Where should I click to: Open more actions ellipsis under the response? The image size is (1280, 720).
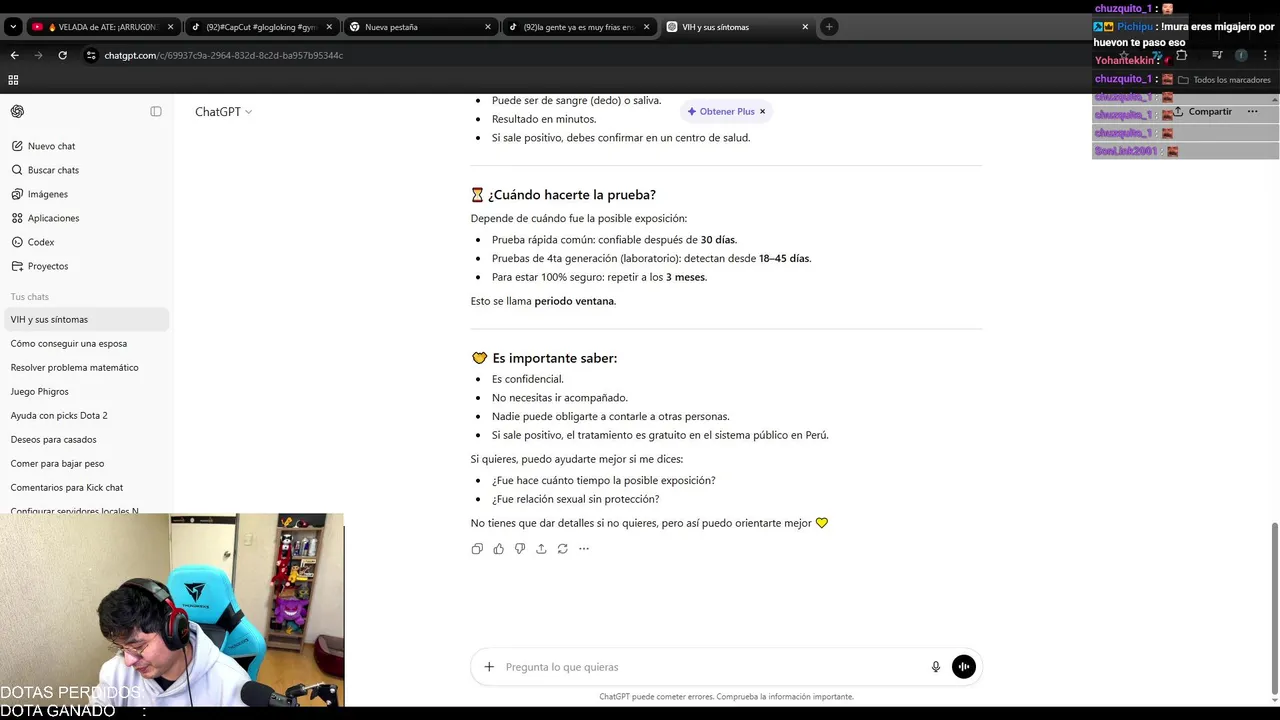pos(584,549)
